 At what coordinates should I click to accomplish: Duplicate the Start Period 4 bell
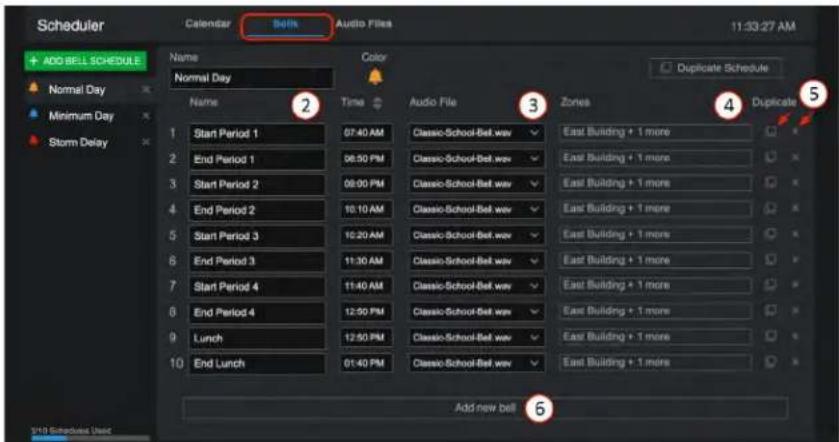click(771, 285)
